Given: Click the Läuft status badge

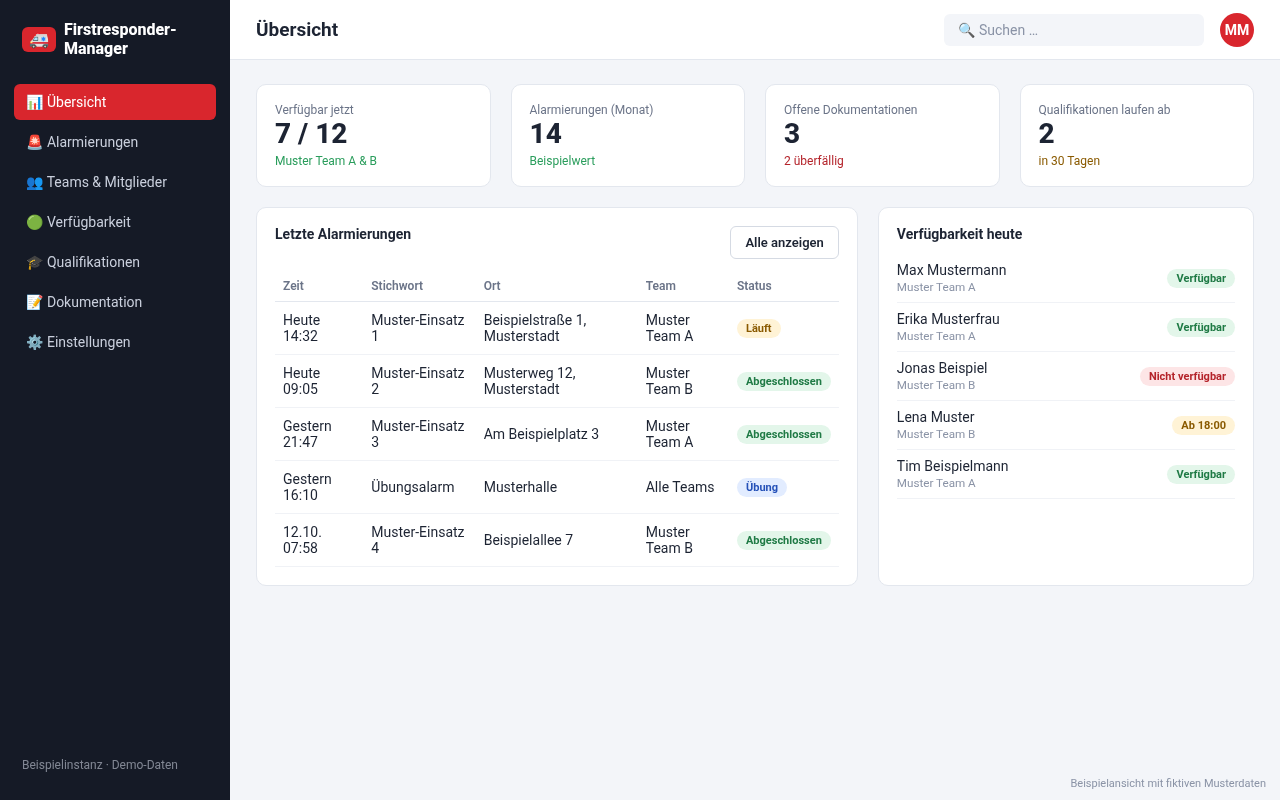Looking at the screenshot, I should [x=759, y=328].
